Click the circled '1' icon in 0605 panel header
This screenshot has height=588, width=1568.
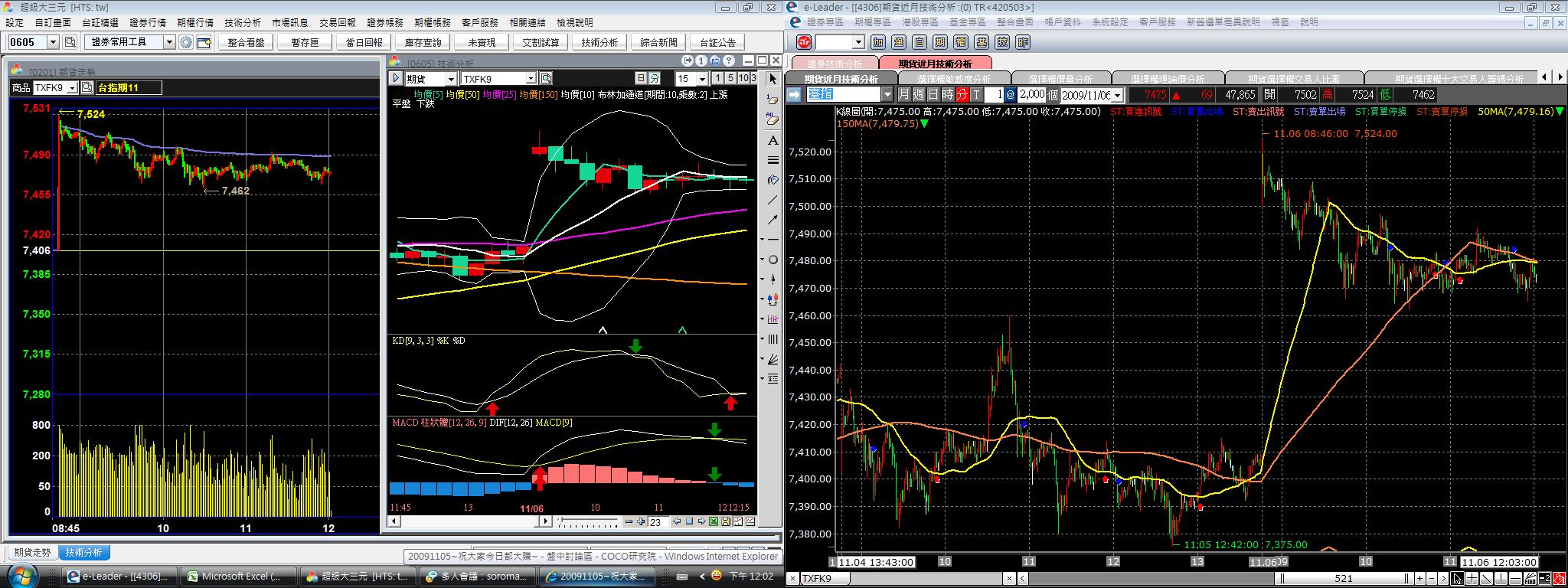coord(701,61)
